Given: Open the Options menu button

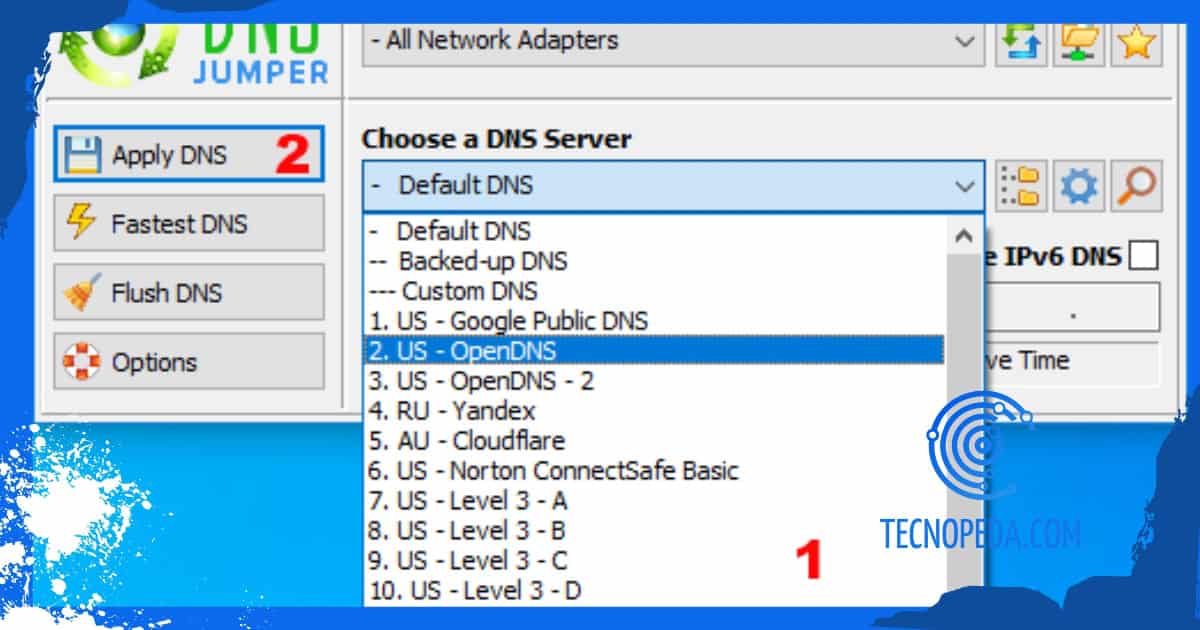Looking at the screenshot, I should tap(189, 361).
